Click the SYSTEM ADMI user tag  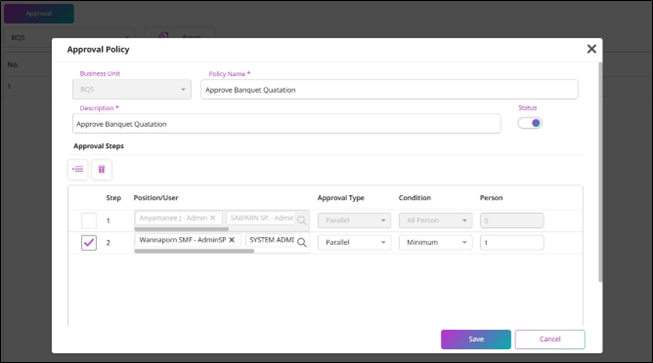pyautogui.click(x=271, y=240)
